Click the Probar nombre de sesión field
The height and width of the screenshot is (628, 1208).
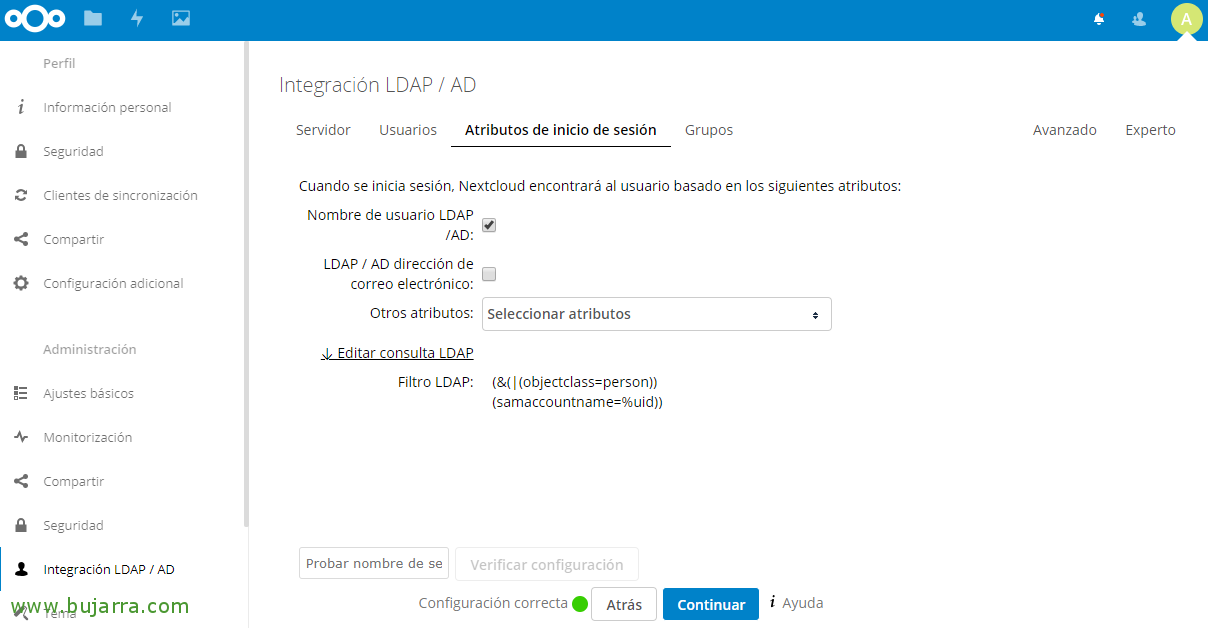pyautogui.click(x=374, y=563)
